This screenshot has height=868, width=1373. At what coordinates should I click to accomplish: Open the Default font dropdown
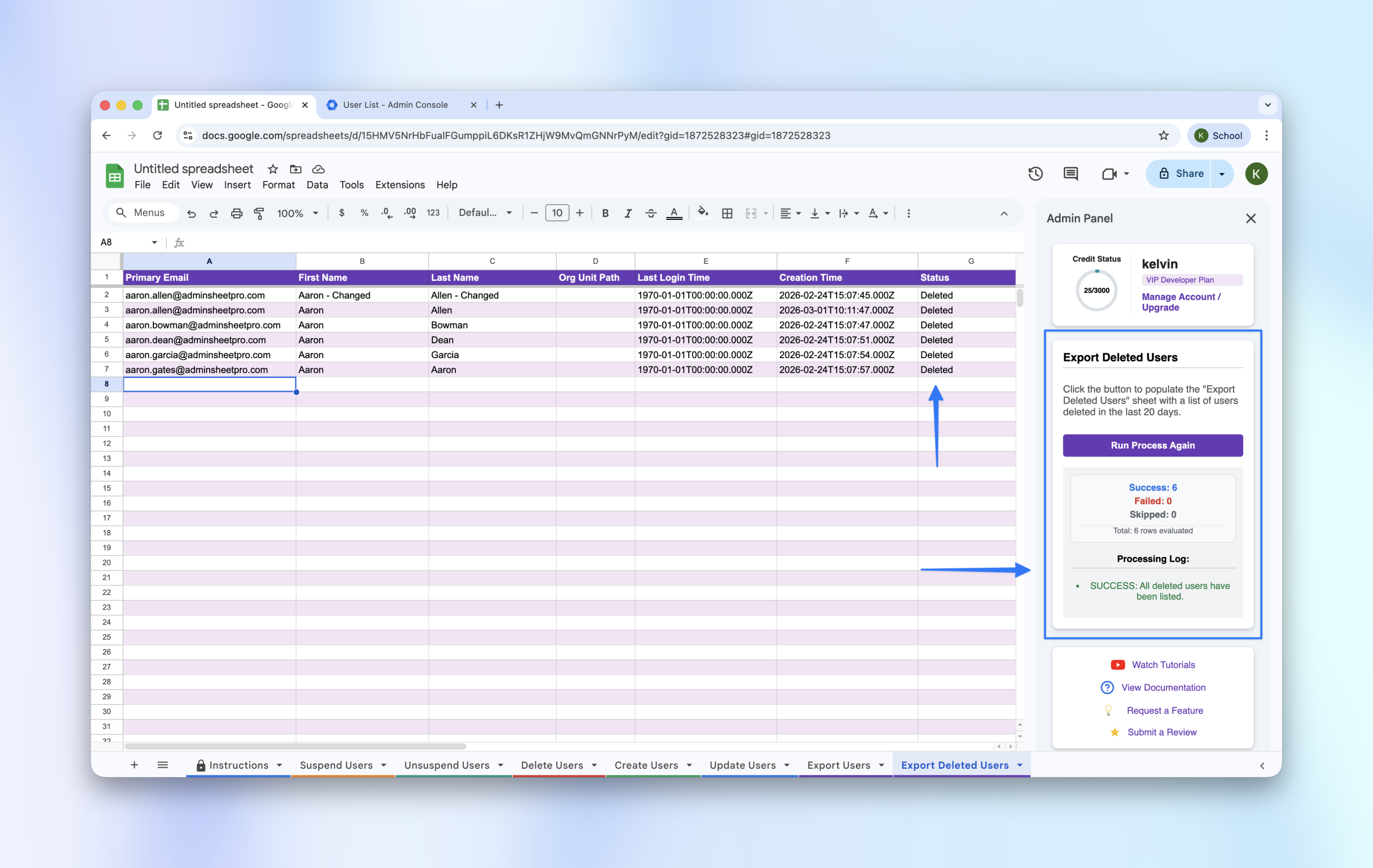pyautogui.click(x=485, y=213)
